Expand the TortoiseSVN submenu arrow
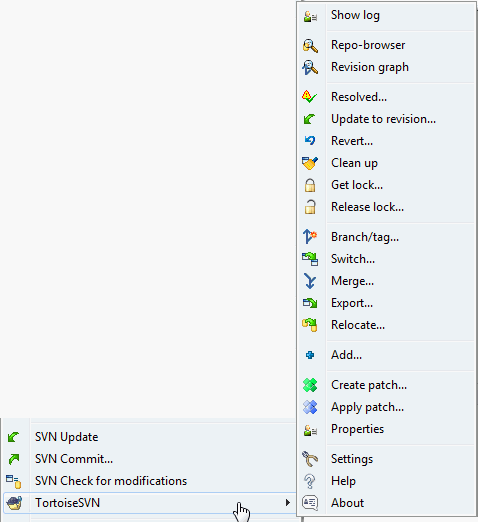 [288, 503]
